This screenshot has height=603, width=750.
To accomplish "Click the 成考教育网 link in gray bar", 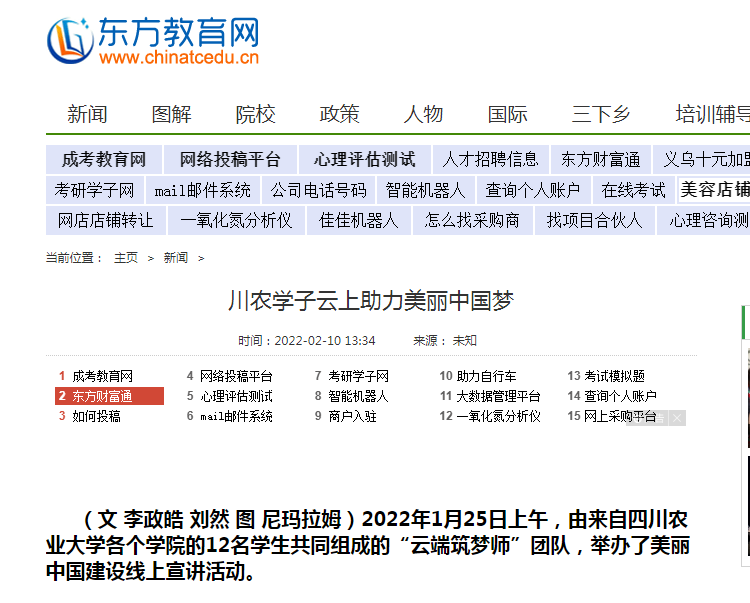I will 103,159.
